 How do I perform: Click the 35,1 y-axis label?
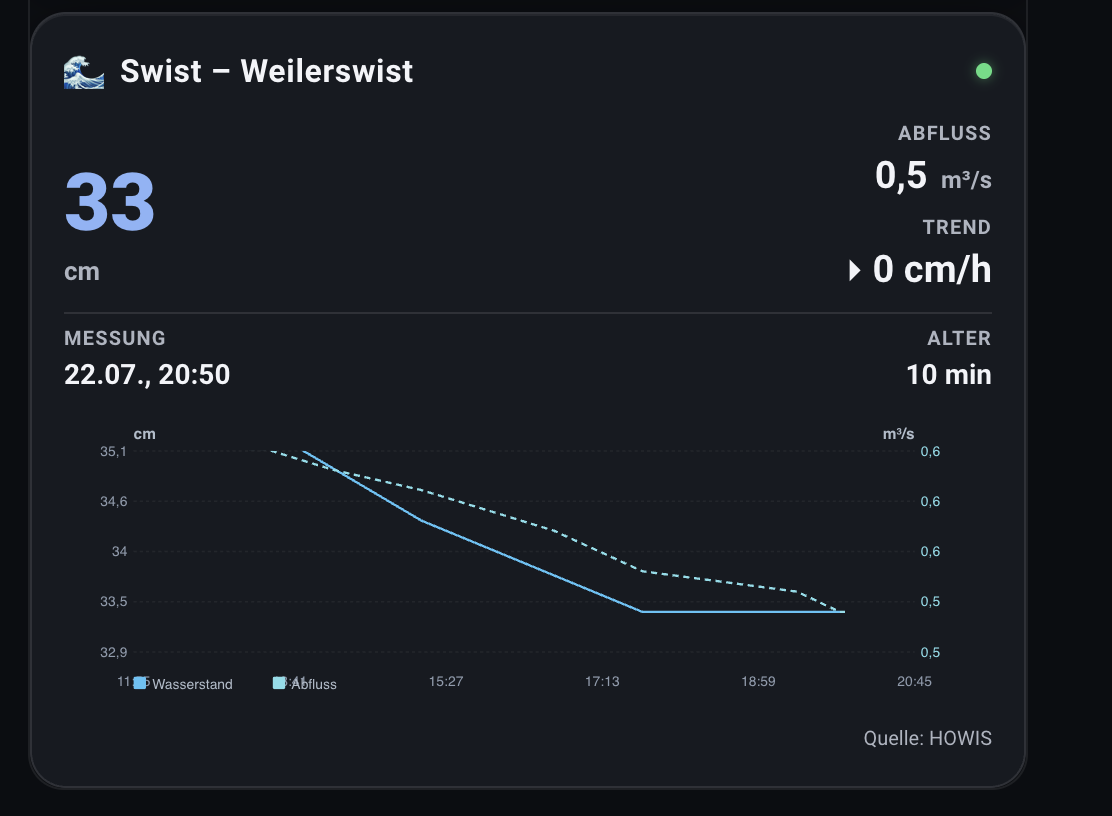[x=113, y=452]
